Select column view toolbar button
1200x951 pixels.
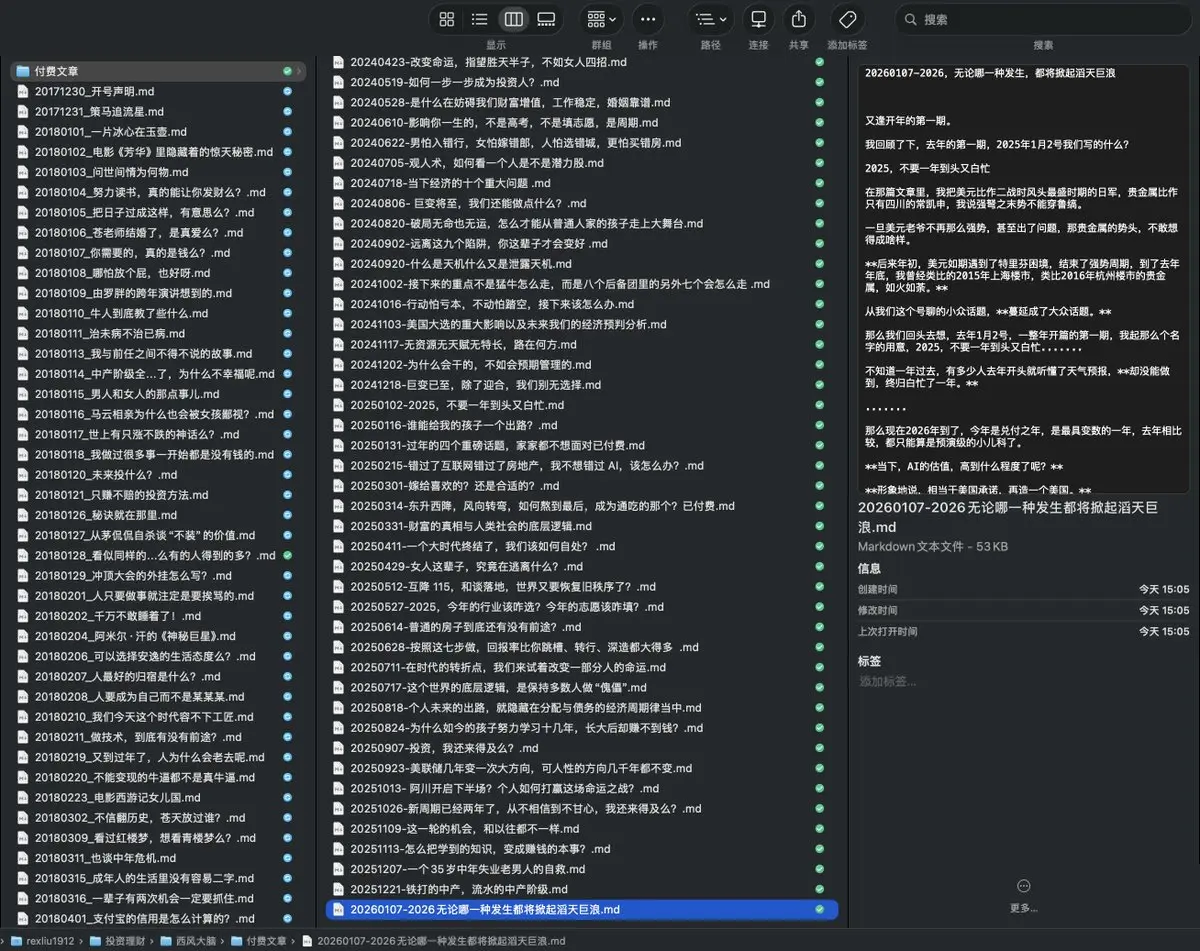tap(513, 19)
